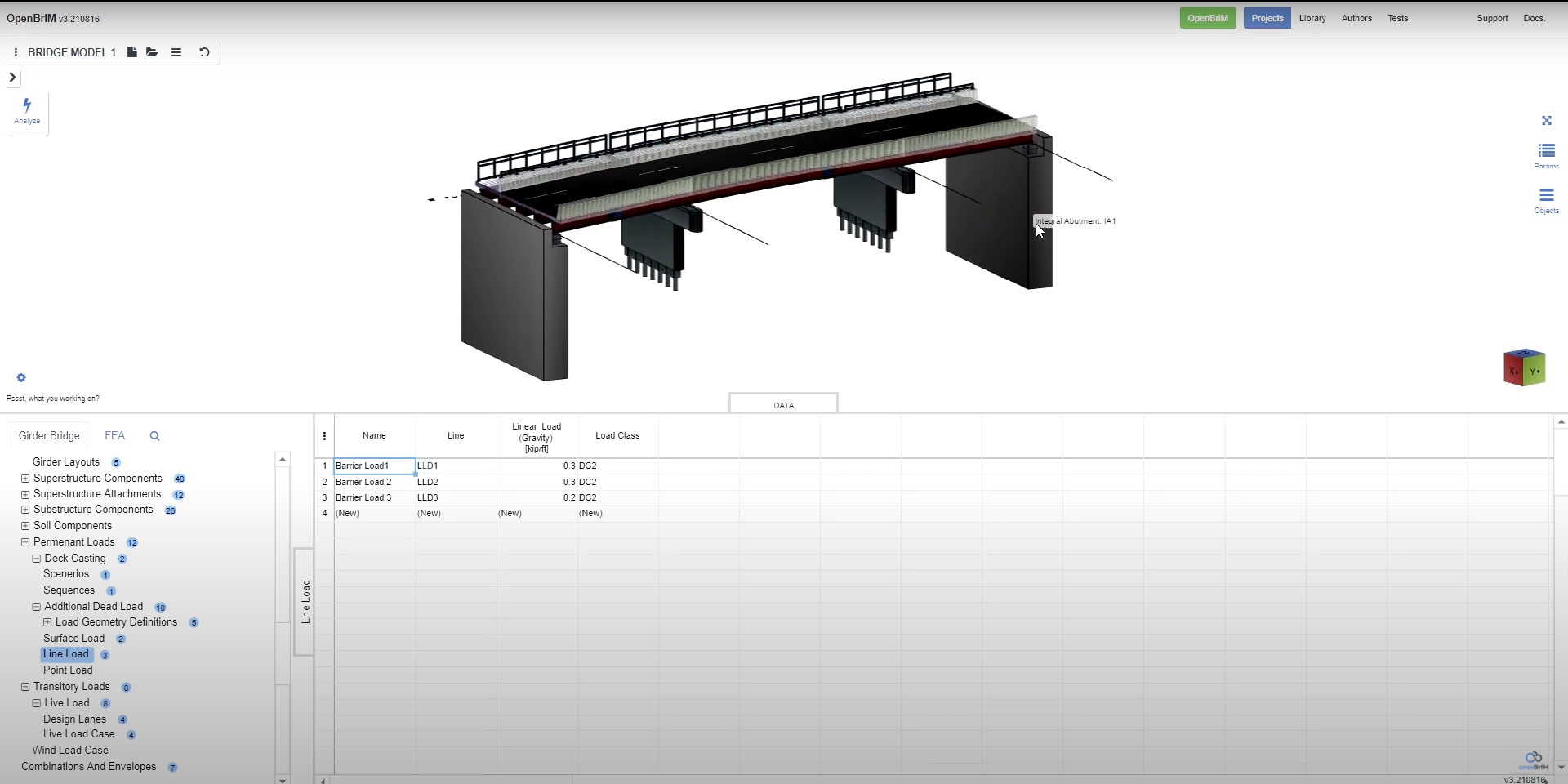
Task: Click the green OpenBrIM button
Action: click(1207, 18)
